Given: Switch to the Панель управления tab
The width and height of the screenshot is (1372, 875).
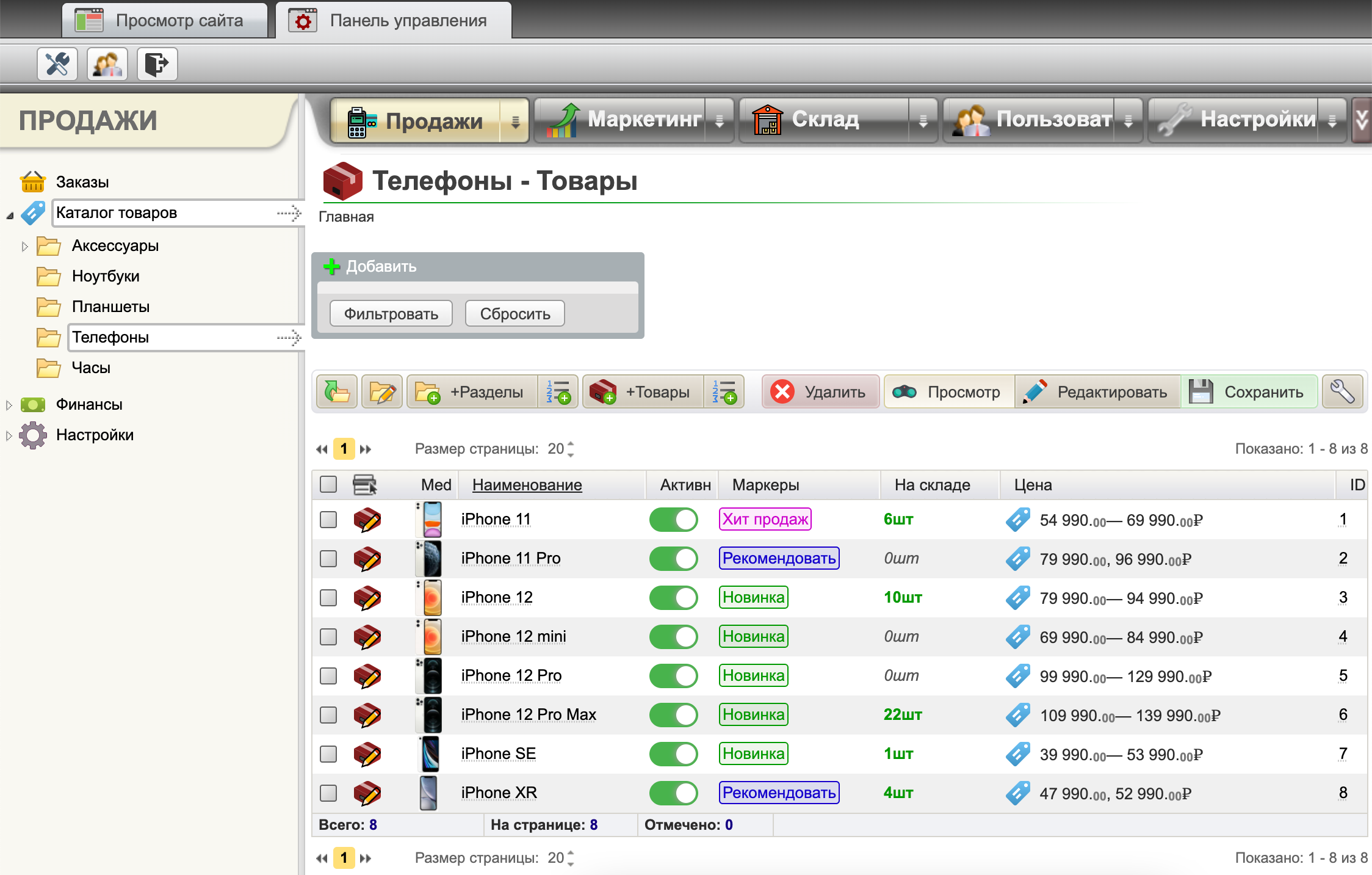Looking at the screenshot, I should [394, 20].
